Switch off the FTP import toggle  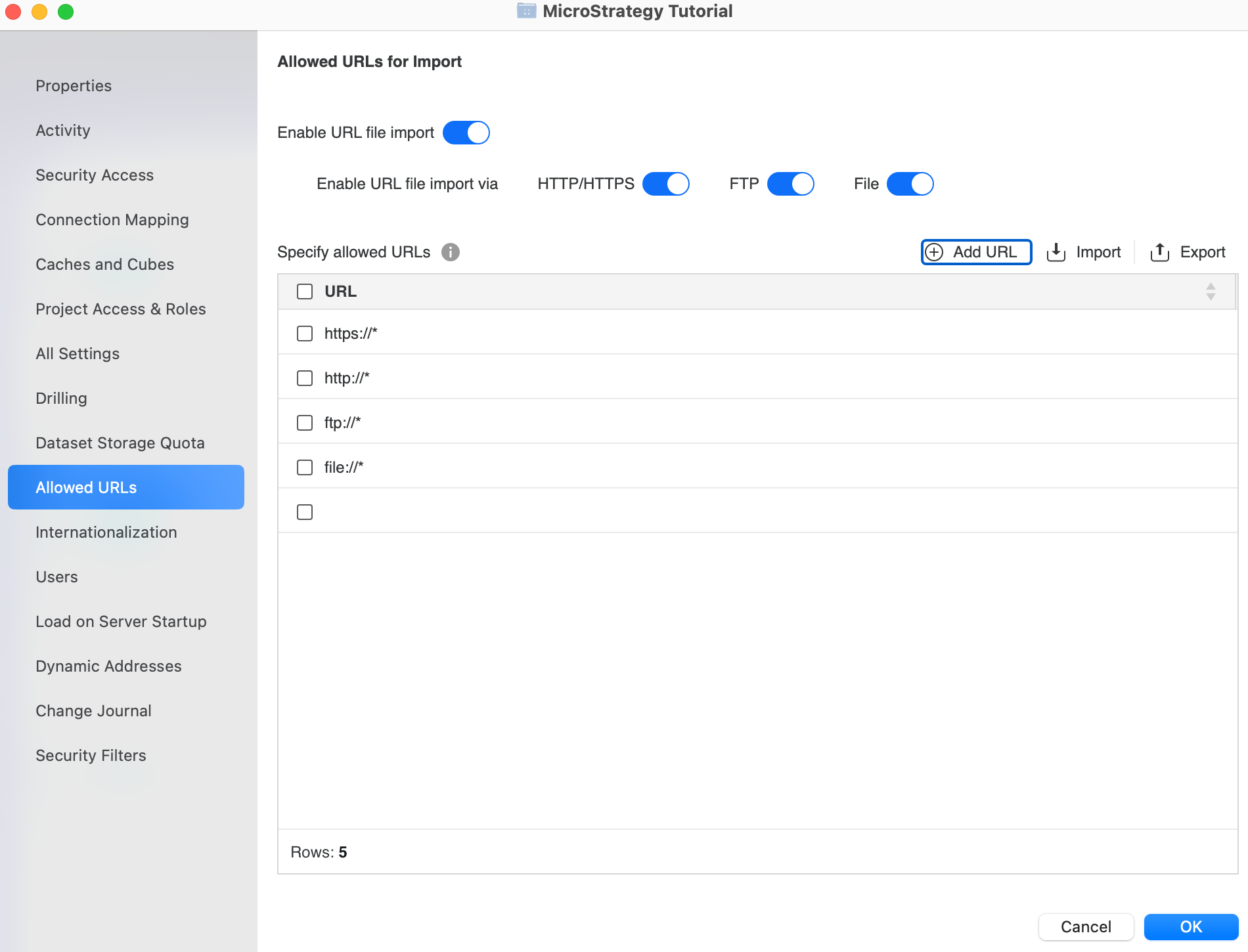[x=790, y=184]
